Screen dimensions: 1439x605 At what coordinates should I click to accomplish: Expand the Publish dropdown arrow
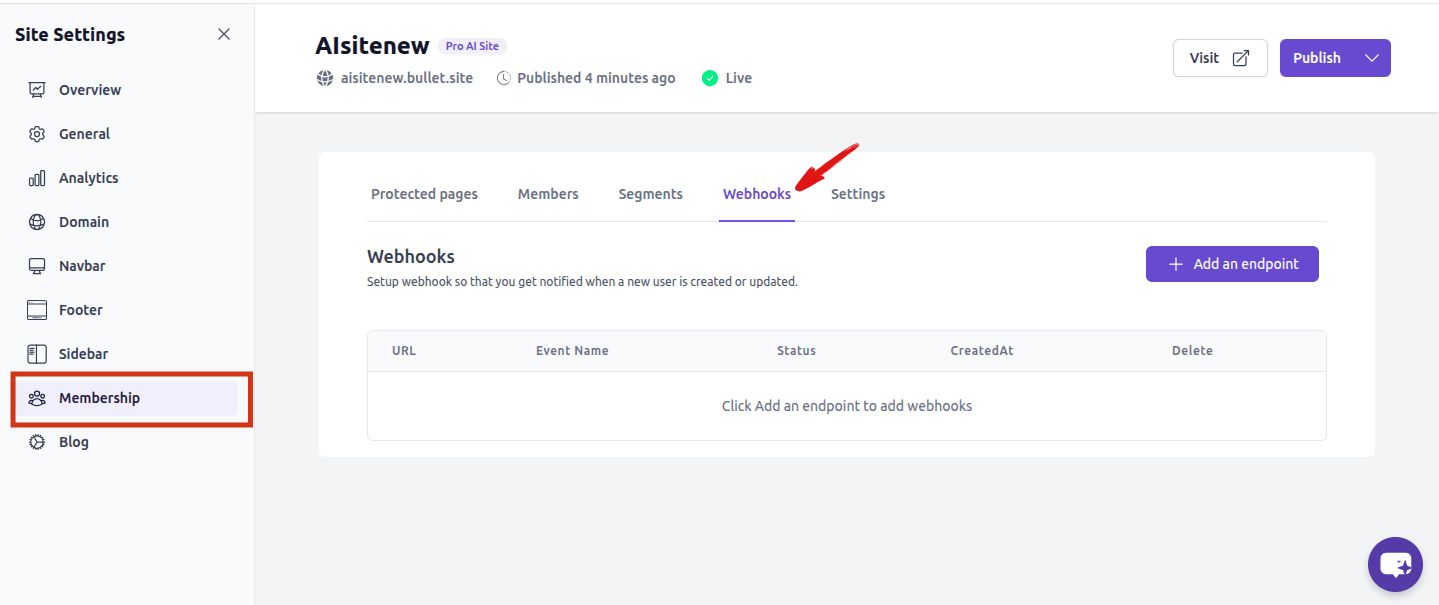pos(1371,58)
